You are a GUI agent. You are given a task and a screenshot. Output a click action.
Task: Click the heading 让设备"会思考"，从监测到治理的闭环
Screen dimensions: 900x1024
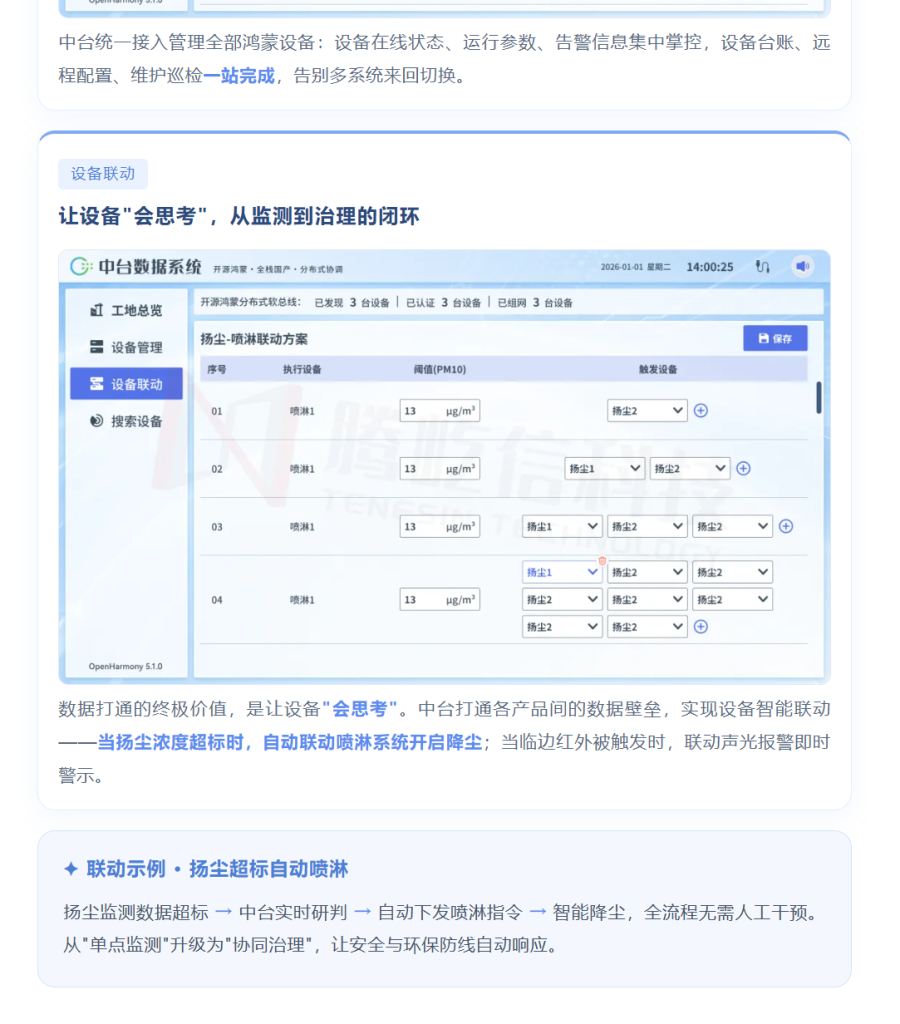click(x=239, y=216)
